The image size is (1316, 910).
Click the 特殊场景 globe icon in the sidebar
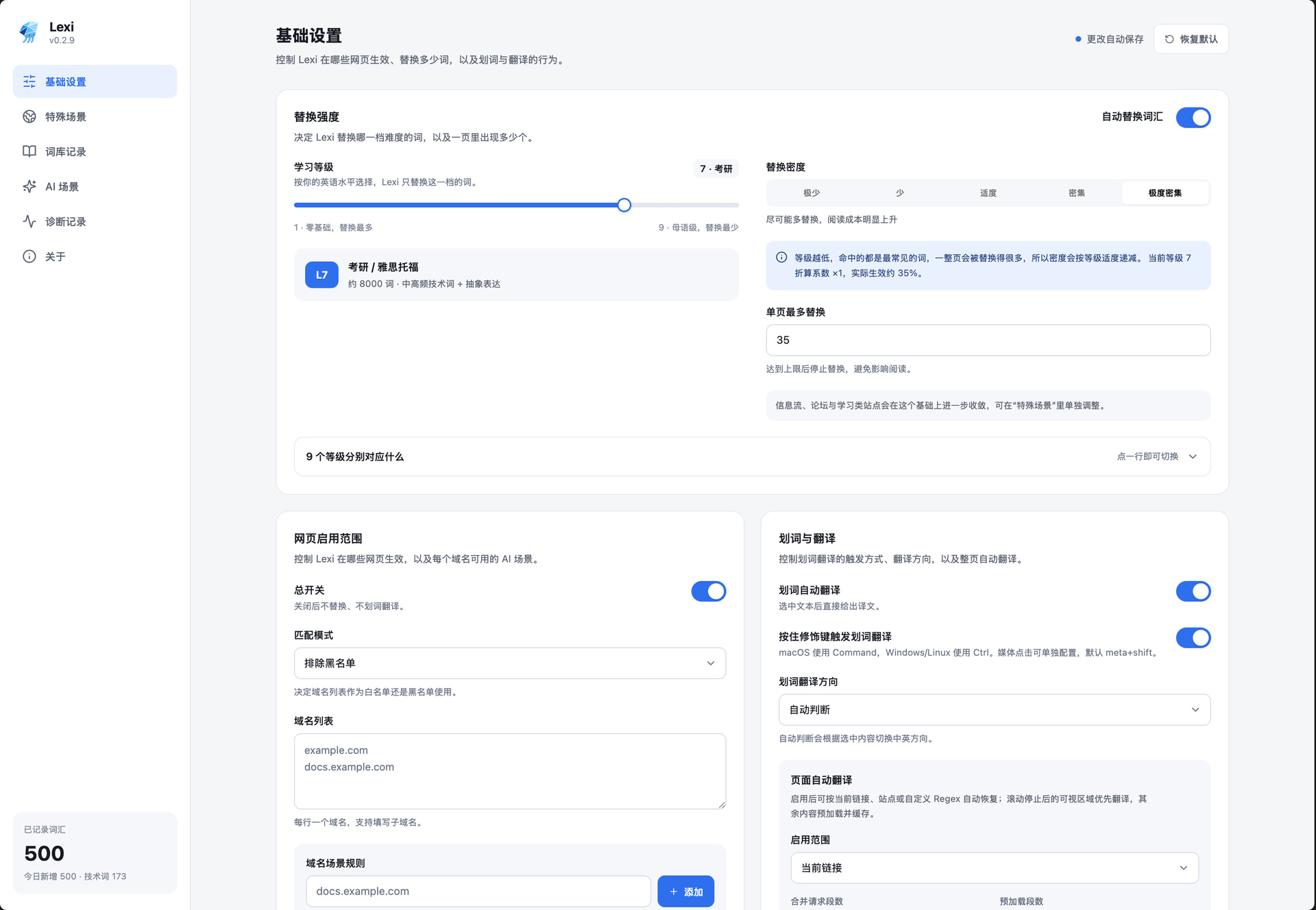pyautogui.click(x=29, y=116)
